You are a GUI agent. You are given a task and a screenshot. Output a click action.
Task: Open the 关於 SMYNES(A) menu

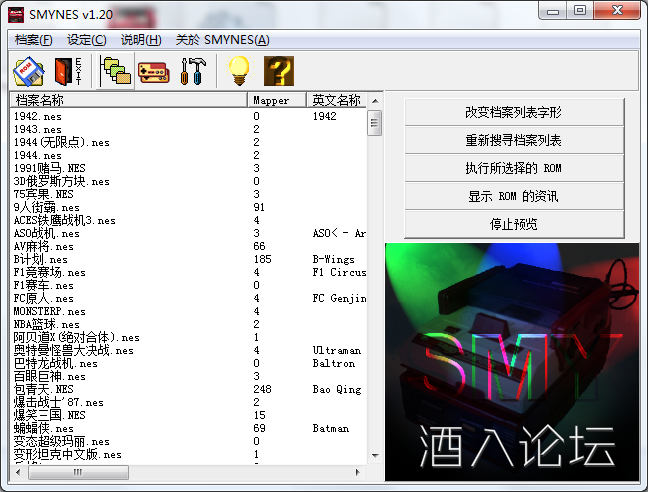[222, 40]
